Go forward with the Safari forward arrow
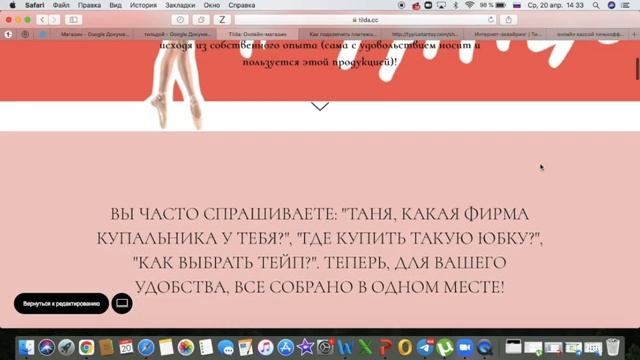Viewport: 640px width, 360px height. (x=54, y=20)
